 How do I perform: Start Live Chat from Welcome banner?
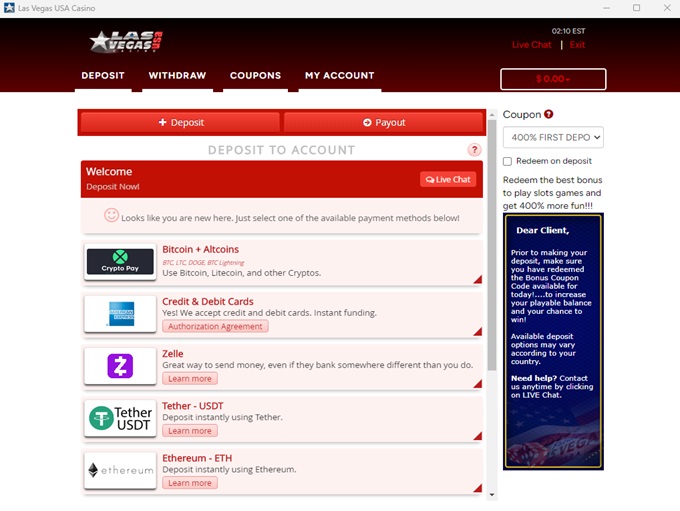[x=448, y=180]
